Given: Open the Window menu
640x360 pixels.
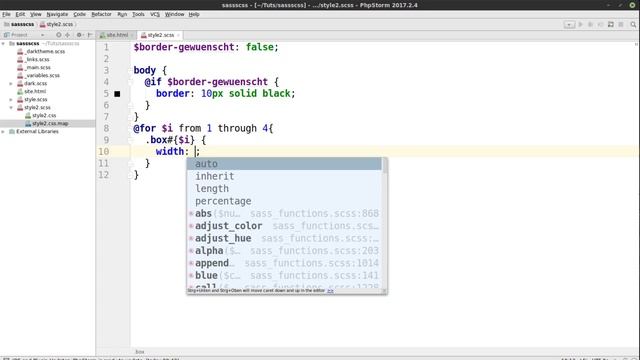Looking at the screenshot, I should [x=174, y=14].
